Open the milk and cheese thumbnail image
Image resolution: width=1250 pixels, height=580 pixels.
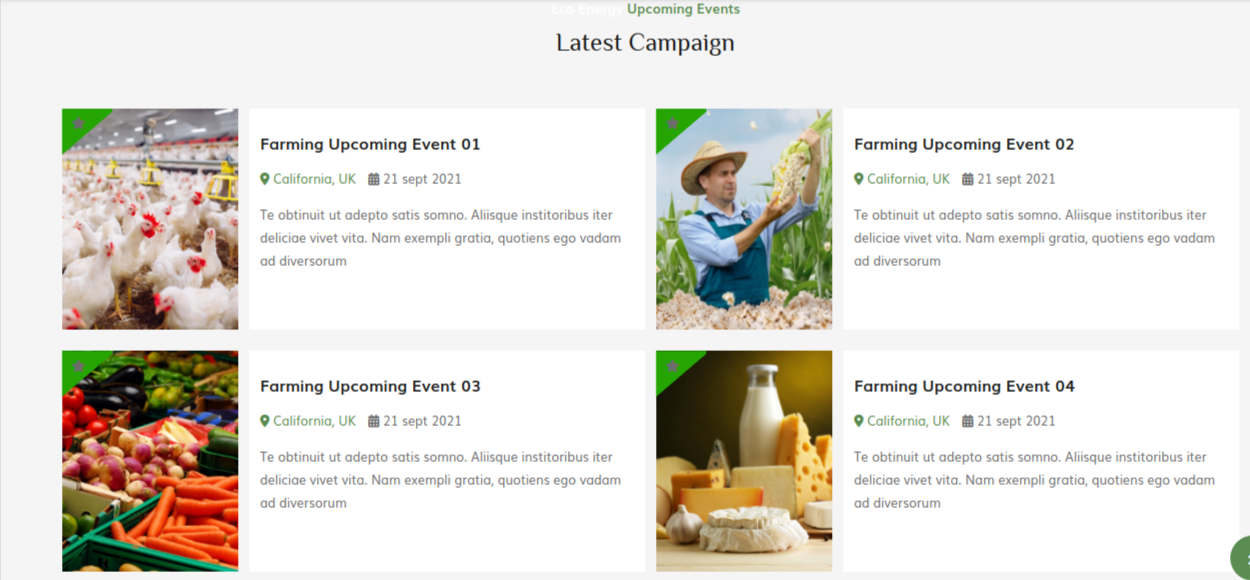pos(744,461)
